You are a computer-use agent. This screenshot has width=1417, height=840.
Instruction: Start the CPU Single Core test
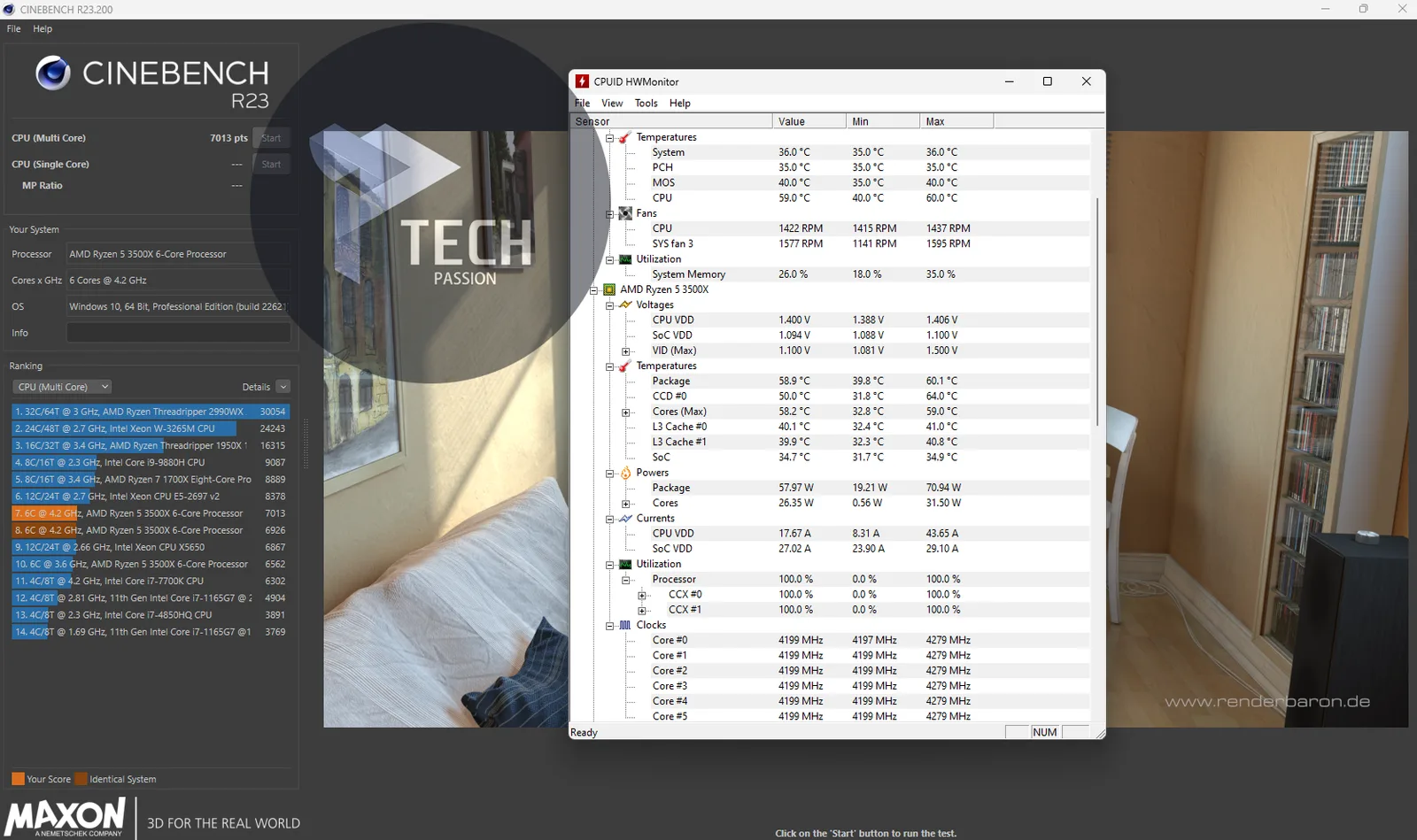coord(271,164)
